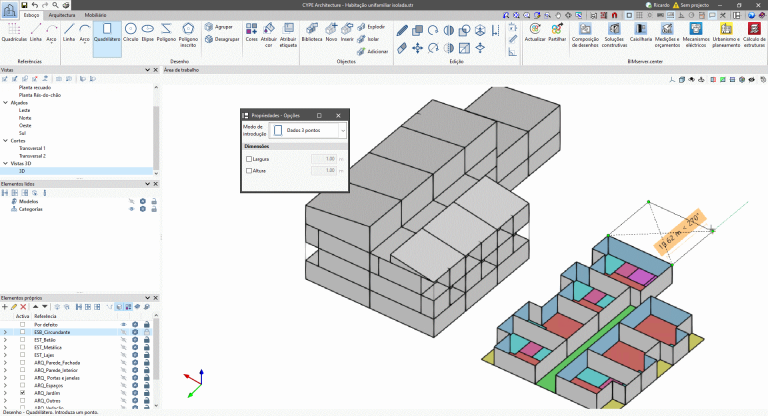768x416 pixels.
Task: Expand the ARQ_Jardim layer row
Action: (5, 393)
